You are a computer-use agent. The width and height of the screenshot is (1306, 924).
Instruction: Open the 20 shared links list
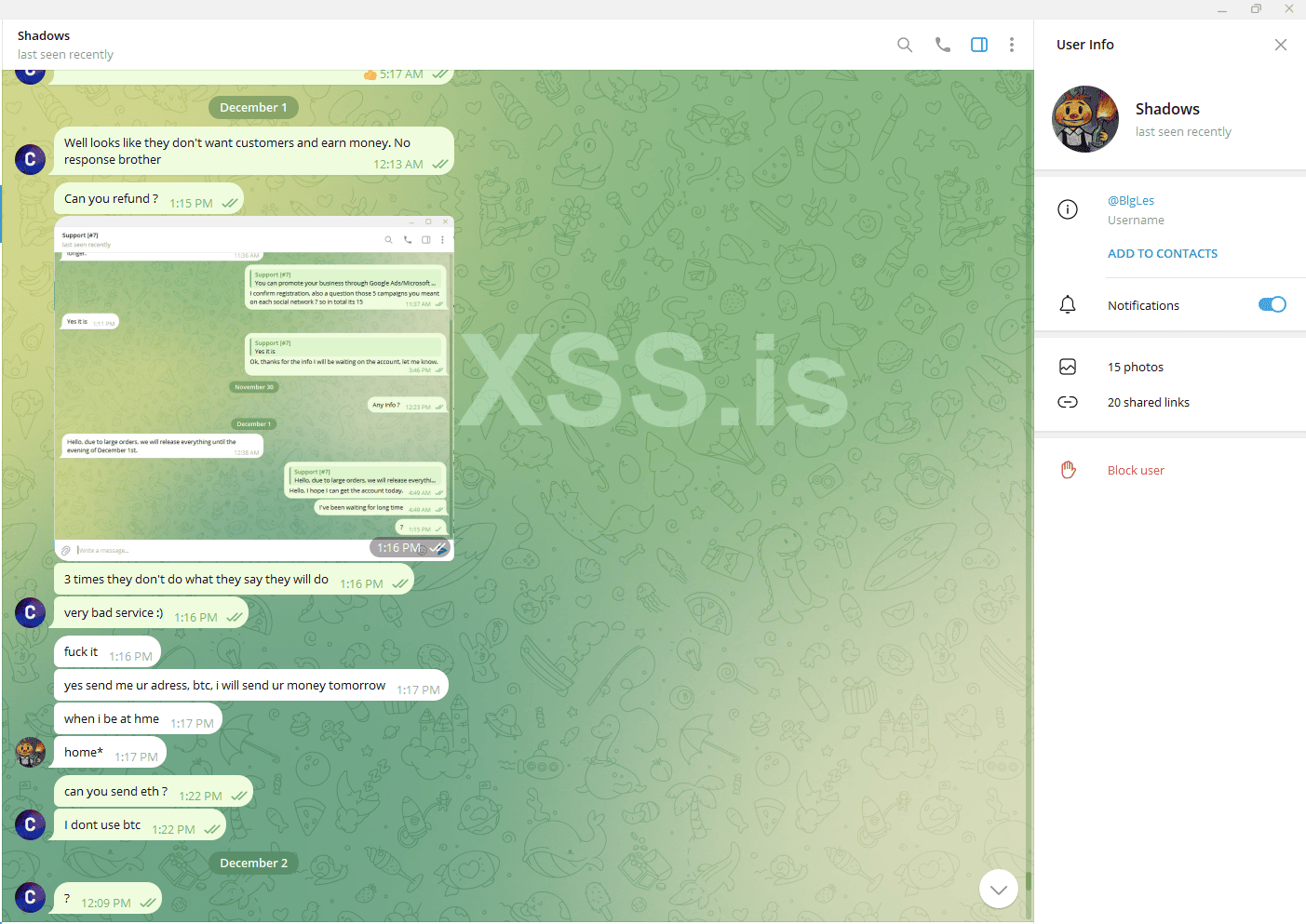tap(1149, 402)
